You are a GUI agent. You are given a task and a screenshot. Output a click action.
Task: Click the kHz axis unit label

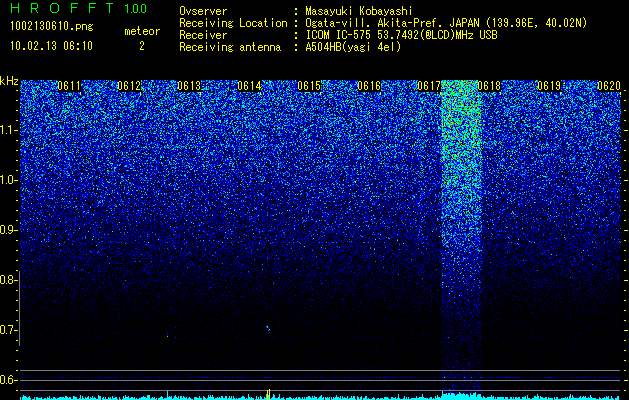[x=9, y=81]
